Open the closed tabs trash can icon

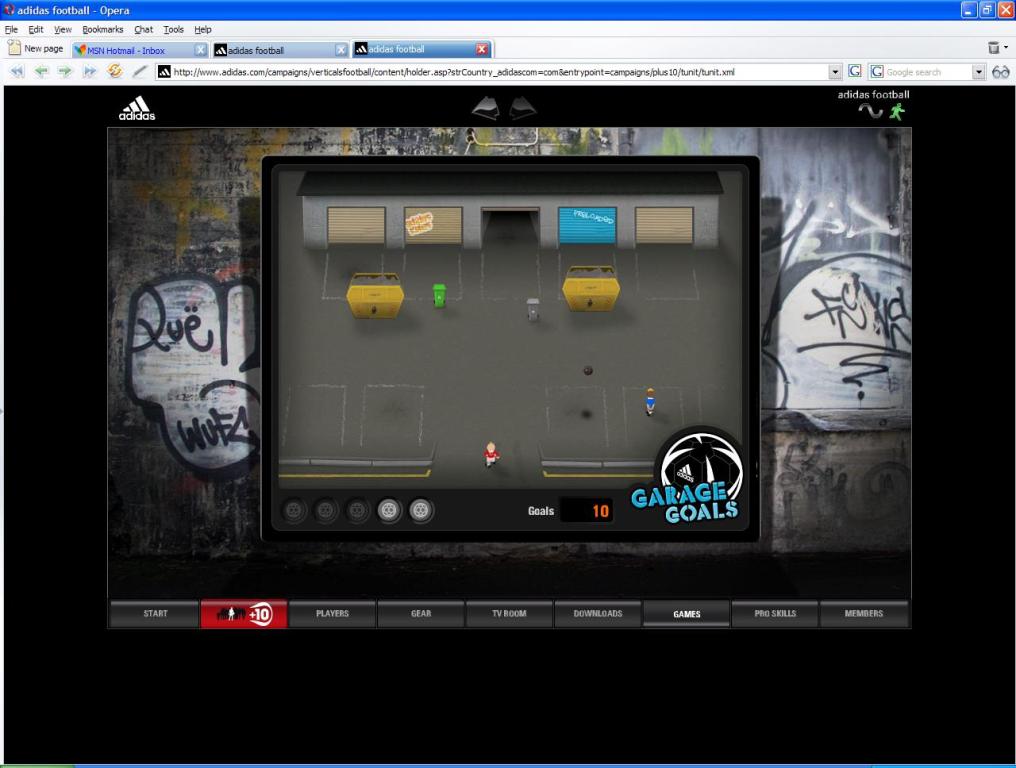pos(993,47)
